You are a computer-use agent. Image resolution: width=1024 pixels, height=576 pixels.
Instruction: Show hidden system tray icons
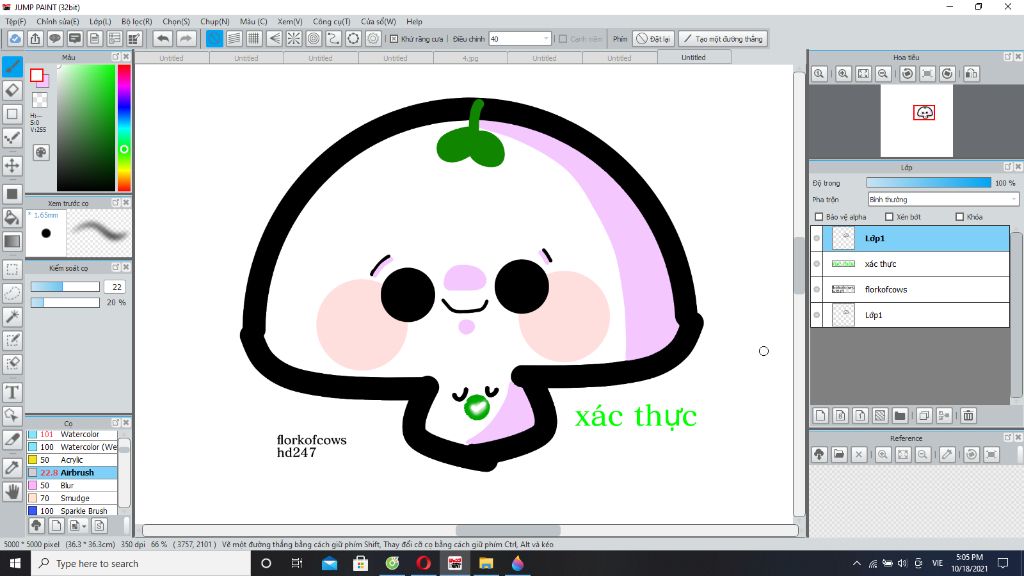pos(856,563)
